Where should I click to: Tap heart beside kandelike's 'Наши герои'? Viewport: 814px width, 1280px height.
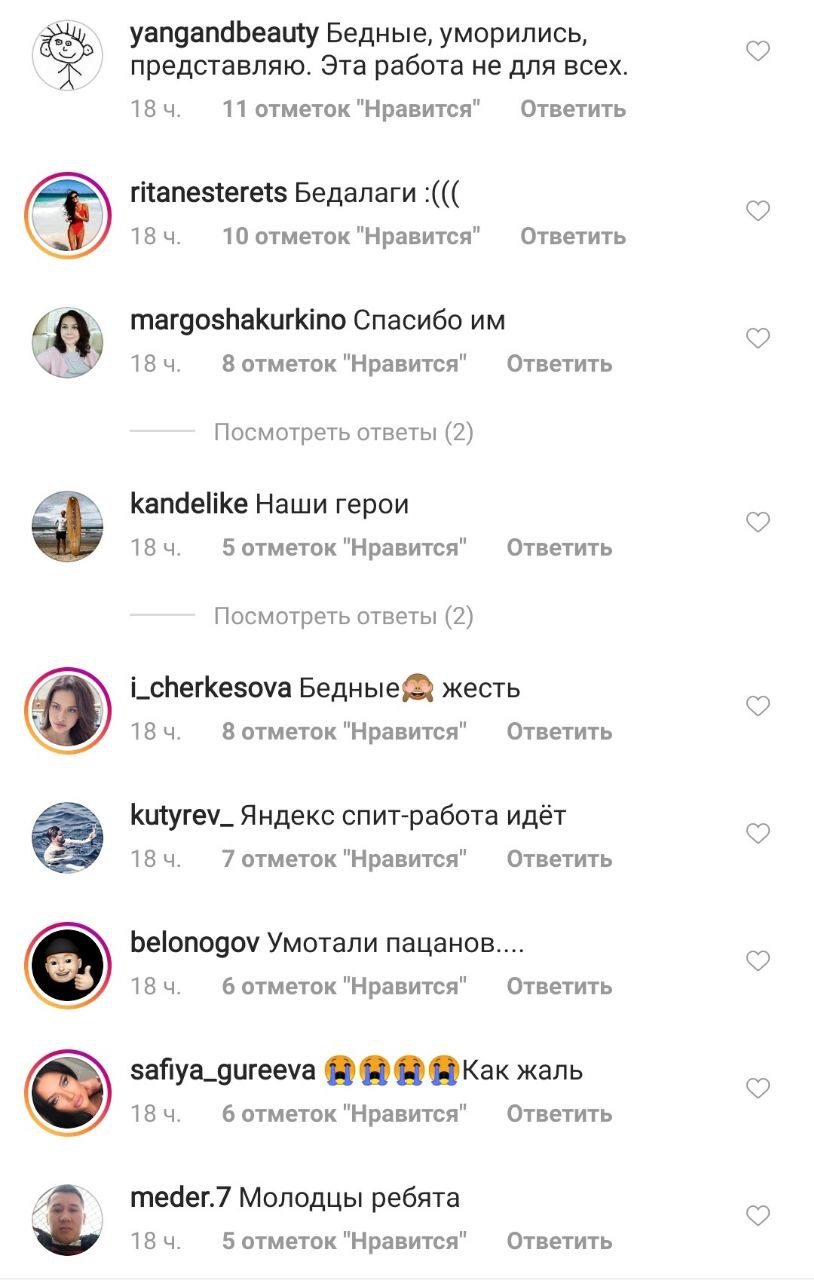tap(758, 522)
